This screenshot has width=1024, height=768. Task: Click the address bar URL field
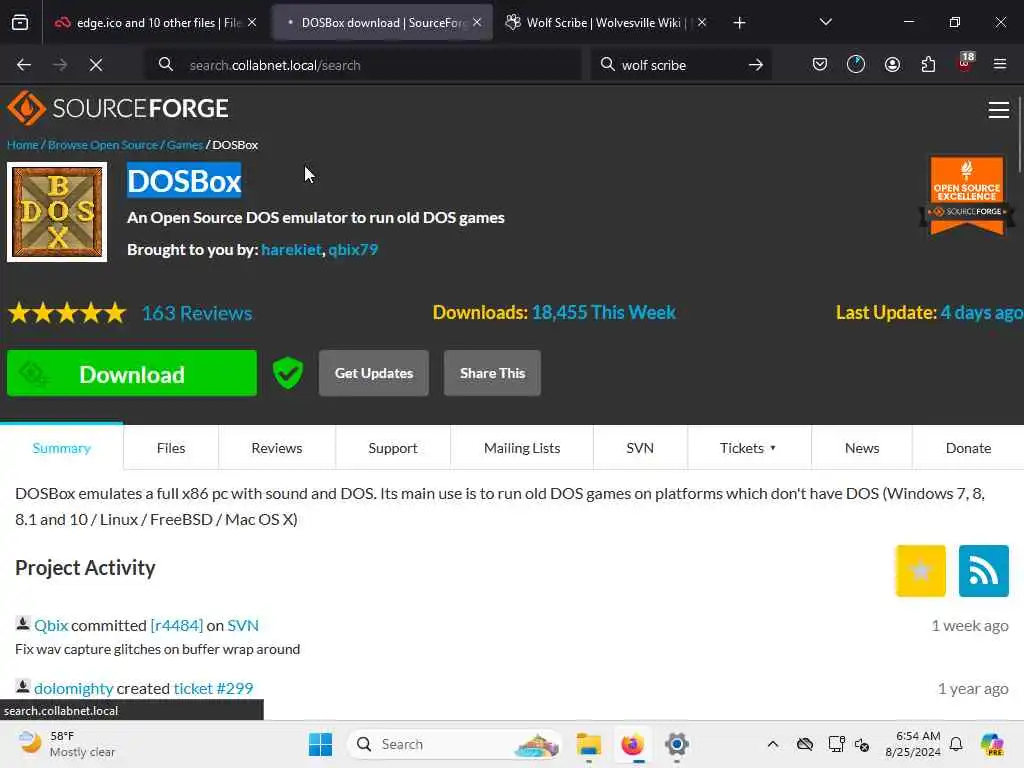[x=362, y=65]
